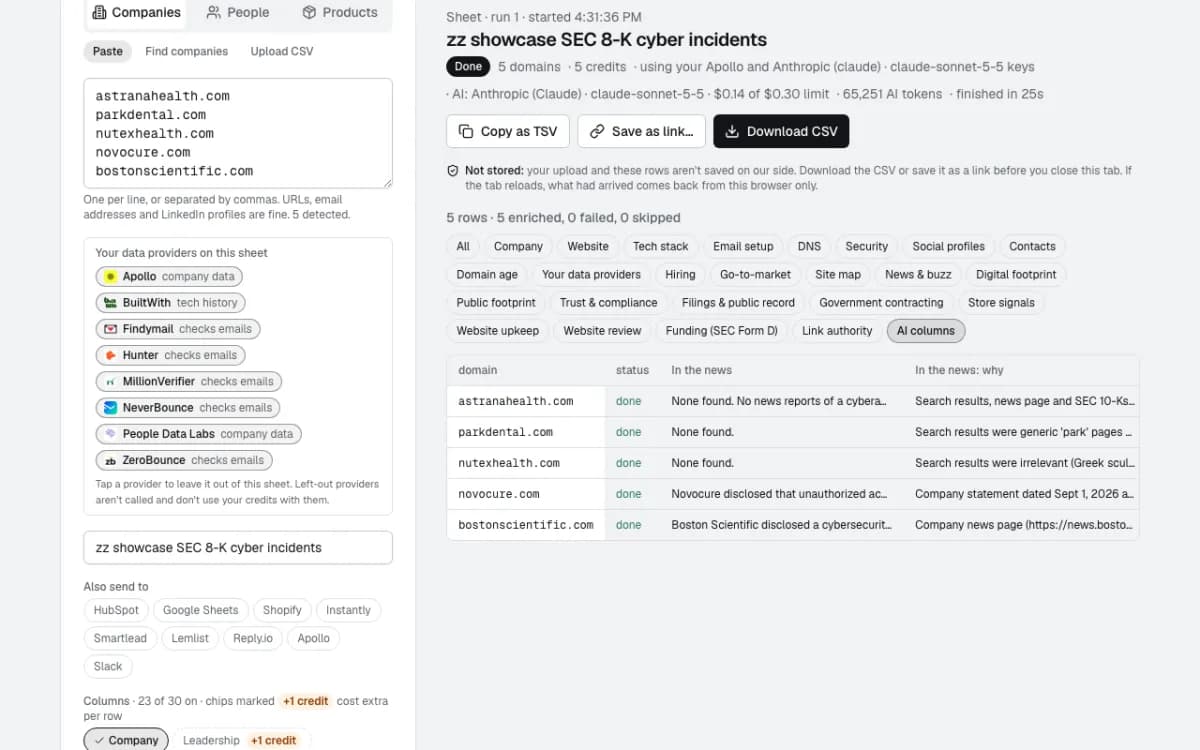Click Shopify under Also send to
1200x750 pixels.
coord(282,610)
